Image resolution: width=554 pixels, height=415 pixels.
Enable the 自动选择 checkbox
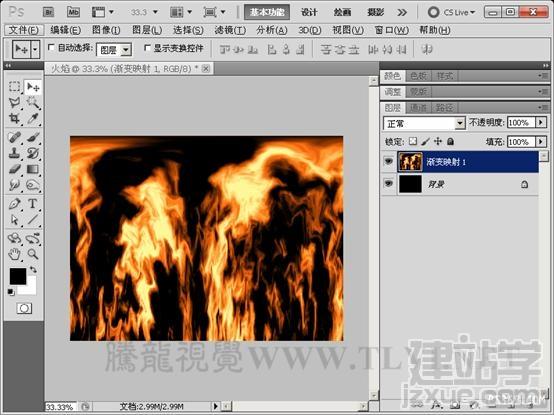coord(51,47)
